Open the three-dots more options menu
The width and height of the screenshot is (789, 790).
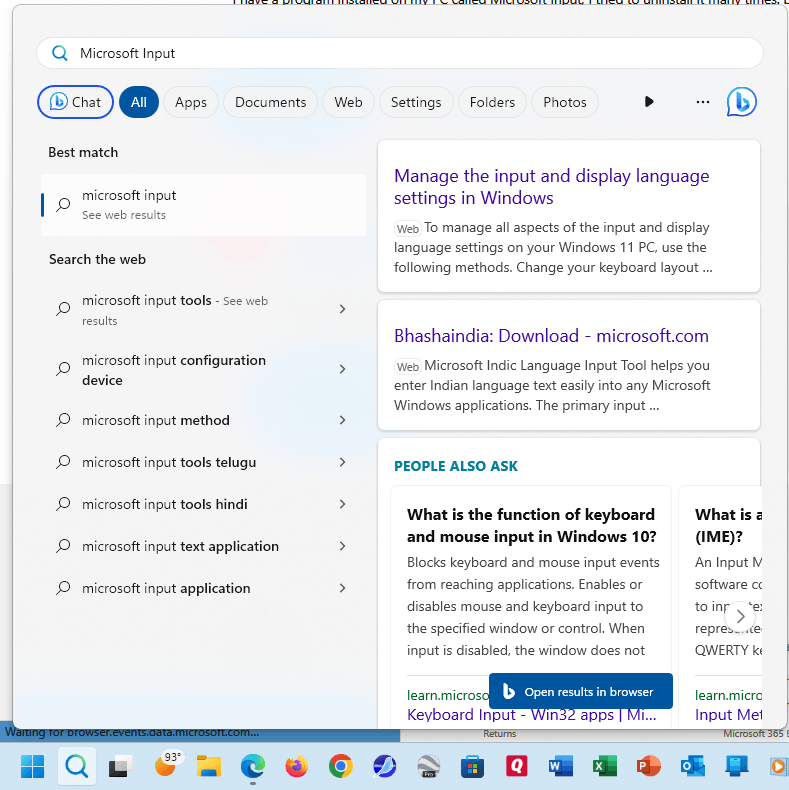pos(702,102)
